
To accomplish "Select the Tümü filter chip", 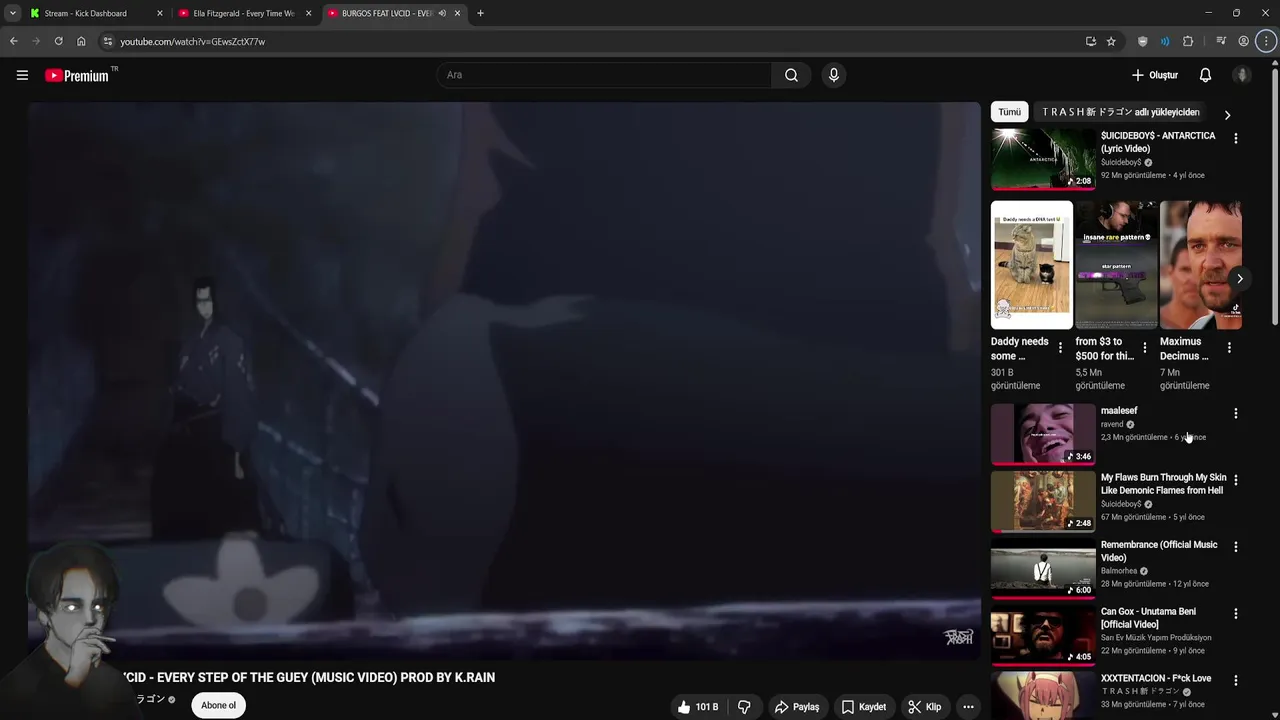I will coord(1009,112).
